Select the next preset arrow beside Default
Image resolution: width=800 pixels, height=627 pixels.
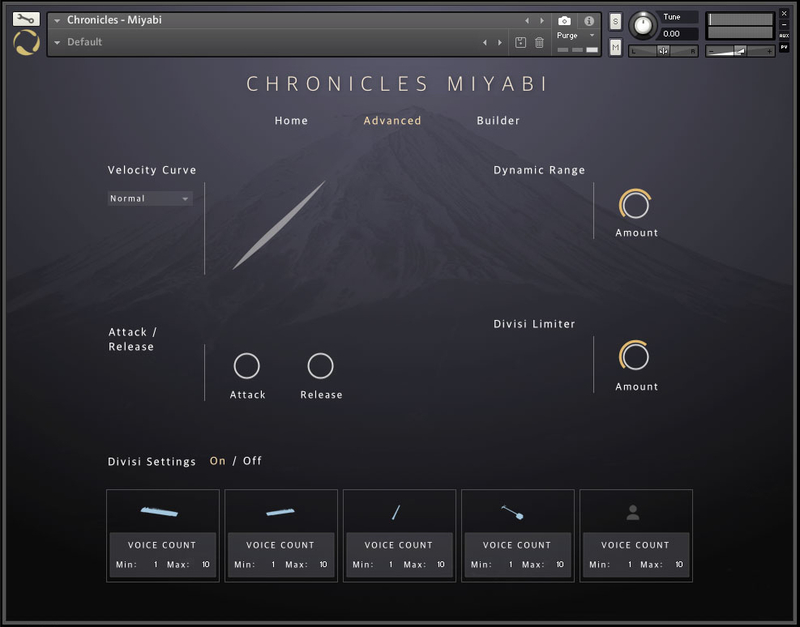point(499,42)
